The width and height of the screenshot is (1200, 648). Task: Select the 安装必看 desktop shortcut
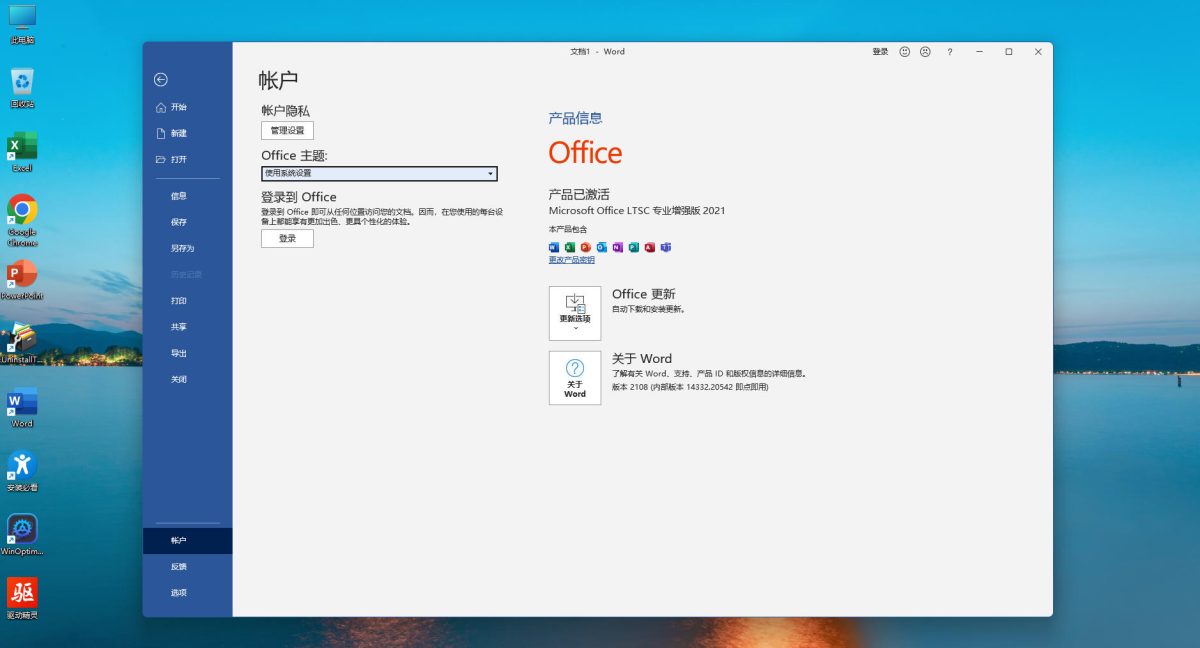coord(22,472)
